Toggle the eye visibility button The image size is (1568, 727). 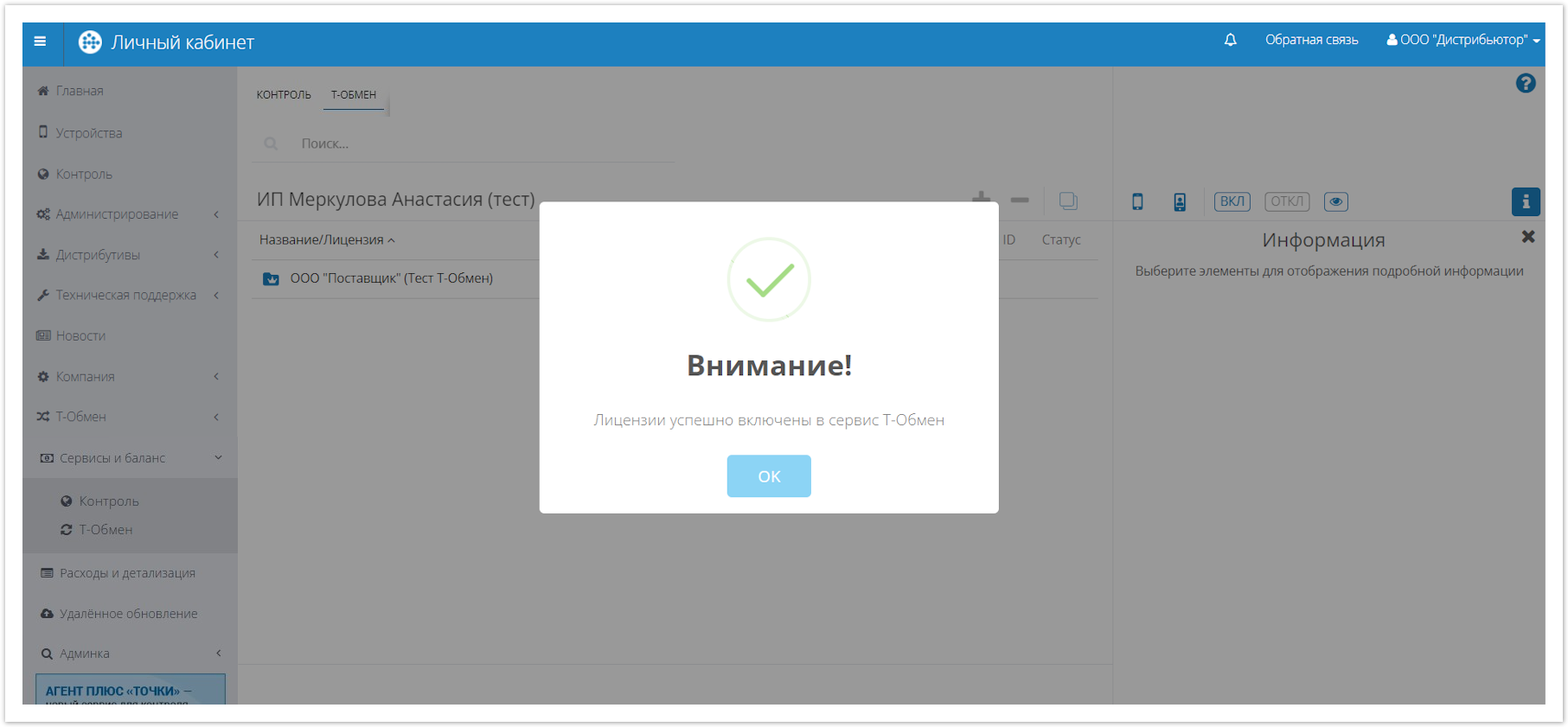[x=1335, y=201]
